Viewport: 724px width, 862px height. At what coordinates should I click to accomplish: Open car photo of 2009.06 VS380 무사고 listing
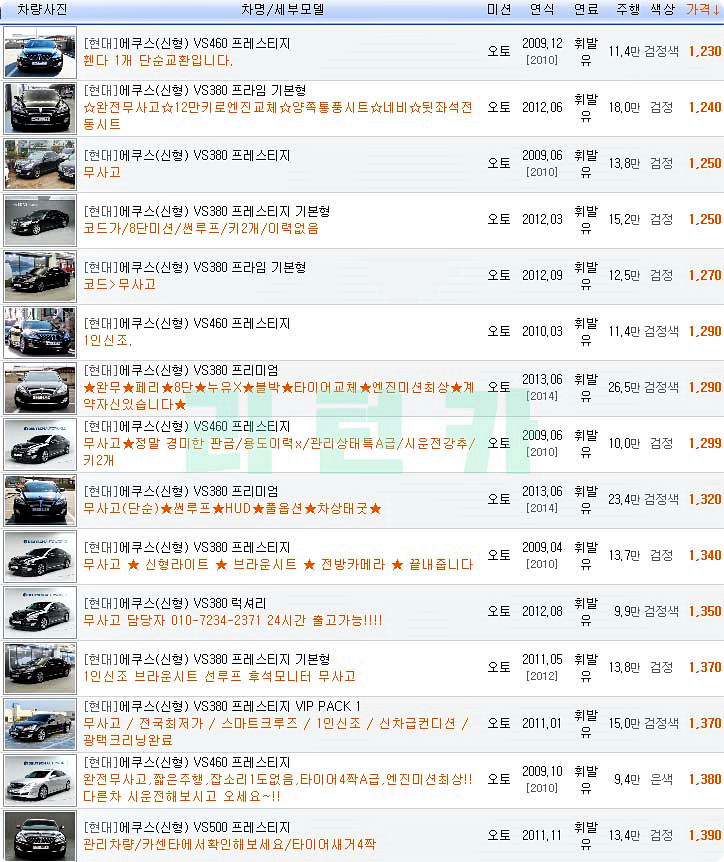[40, 164]
